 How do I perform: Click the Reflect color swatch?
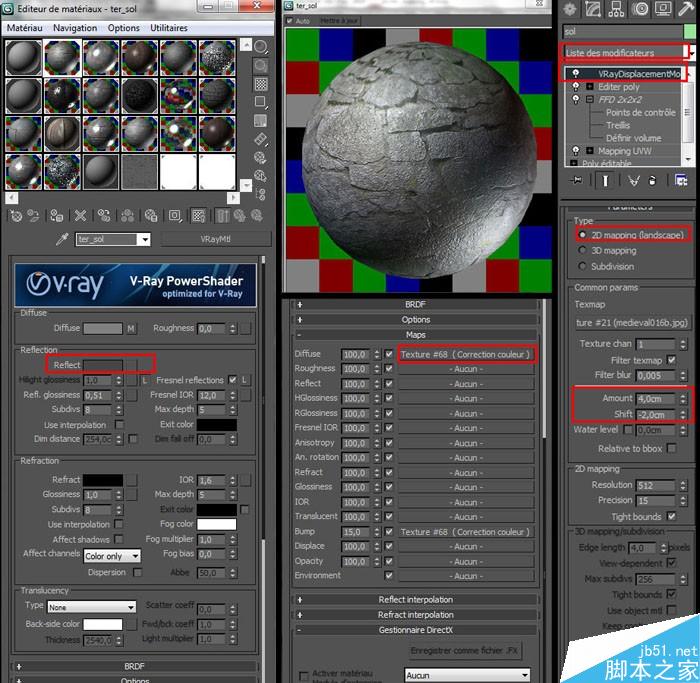coord(103,365)
